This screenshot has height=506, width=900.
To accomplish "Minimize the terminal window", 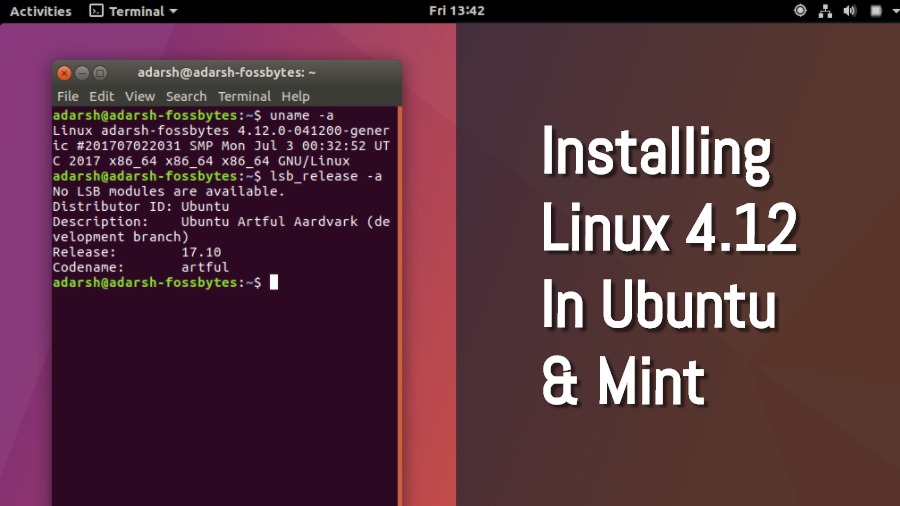I will [82, 73].
